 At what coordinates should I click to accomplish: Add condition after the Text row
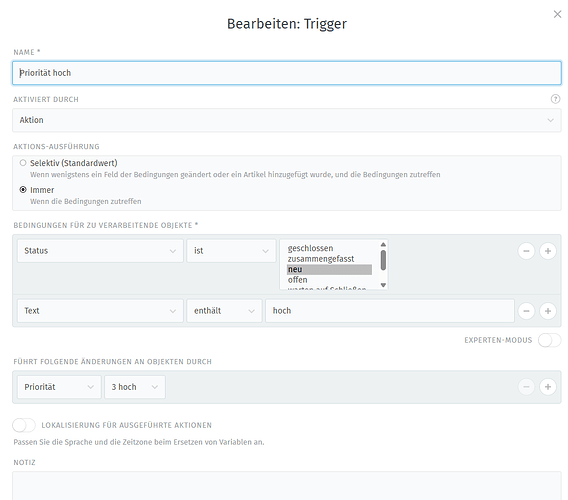[548, 311]
